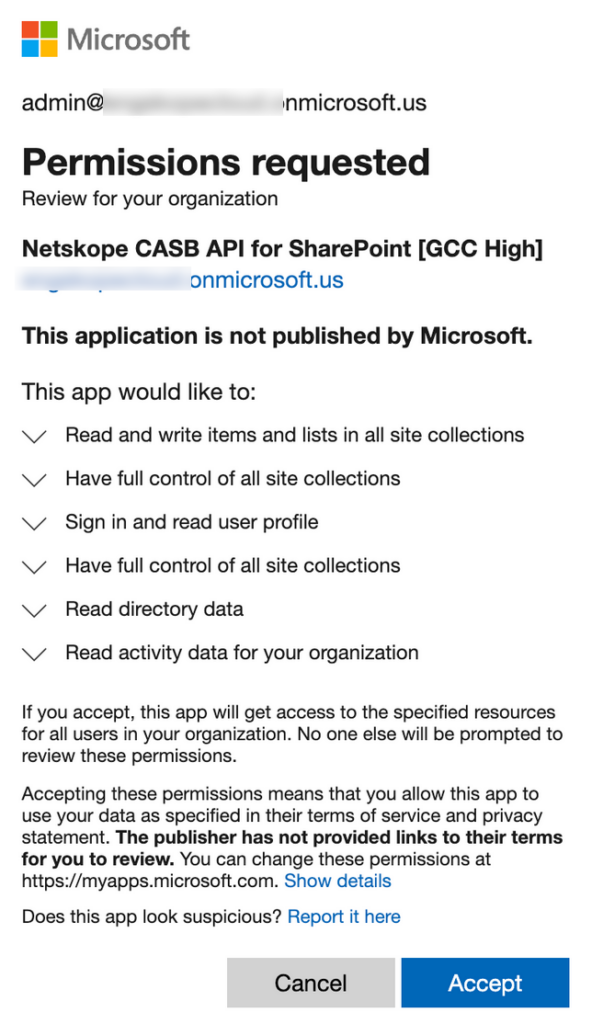Open the Show details link
This screenshot has height=1024, width=592.
pyautogui.click(x=338, y=881)
